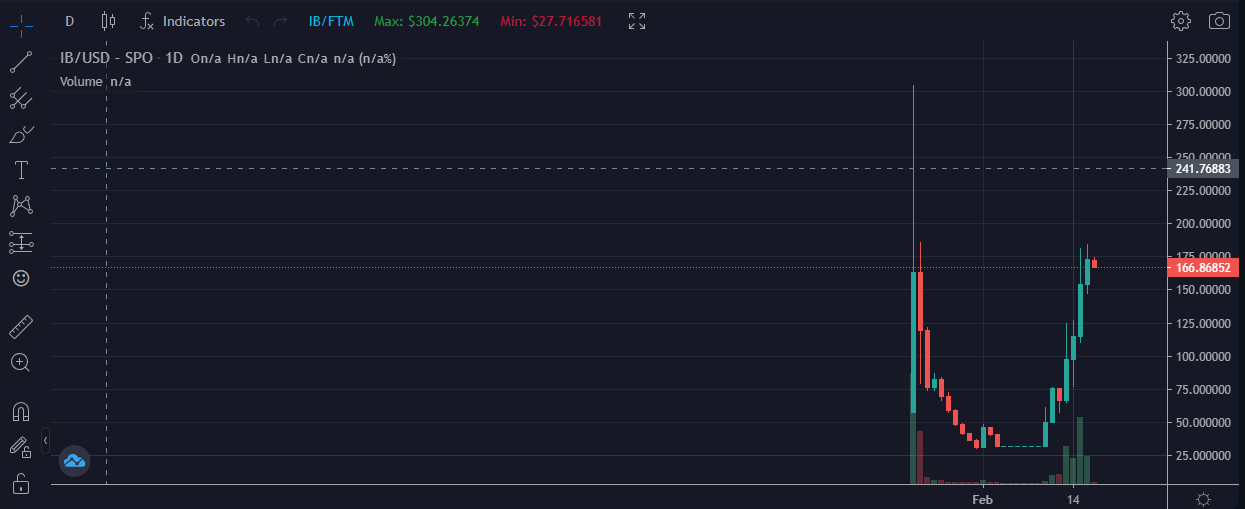The height and width of the screenshot is (509, 1245).
Task: Select the ruler measure tool
Action: (21, 327)
